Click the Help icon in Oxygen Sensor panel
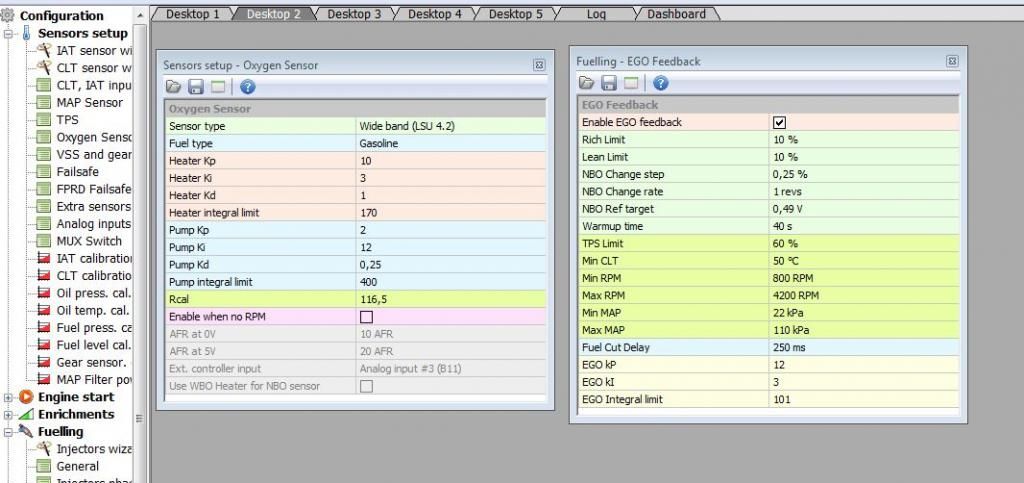Screen dimensions: 1024x483 [248, 87]
